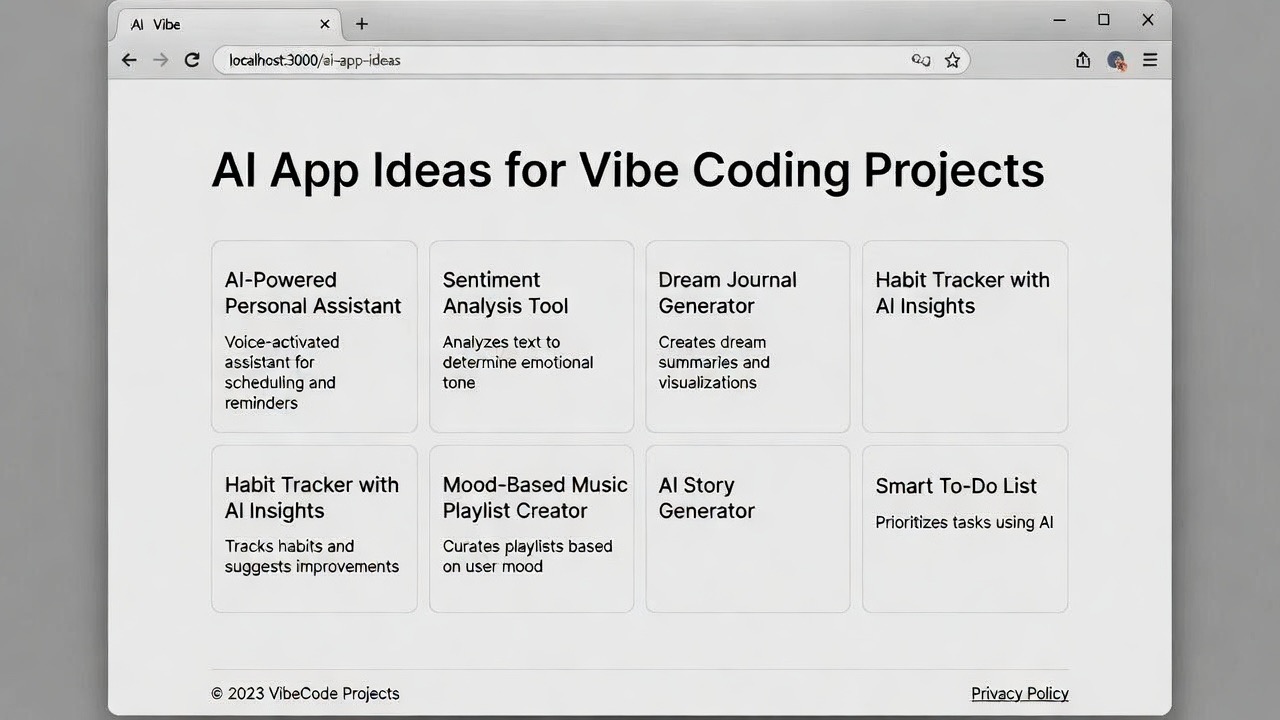
Task: Click the browser forward arrow
Action: [161, 60]
